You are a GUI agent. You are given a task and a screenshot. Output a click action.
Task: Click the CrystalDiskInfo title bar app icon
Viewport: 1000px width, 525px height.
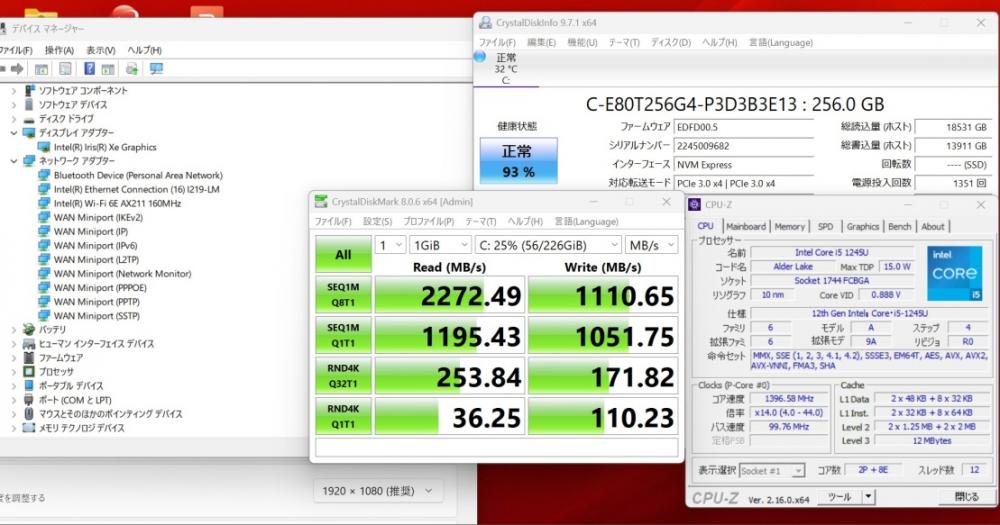(485, 22)
